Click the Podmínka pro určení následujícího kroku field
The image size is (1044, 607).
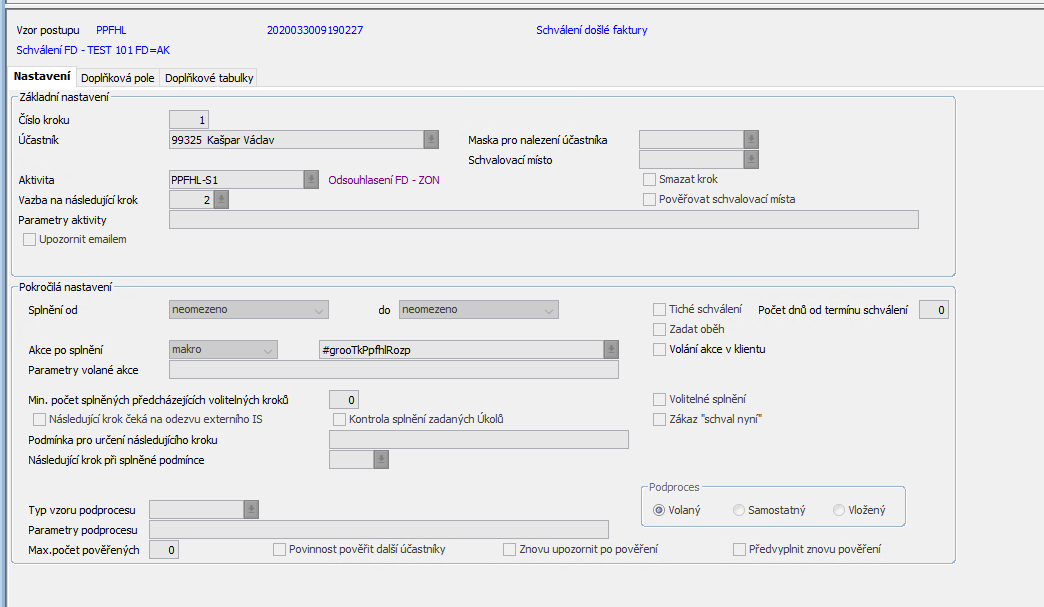(478, 440)
